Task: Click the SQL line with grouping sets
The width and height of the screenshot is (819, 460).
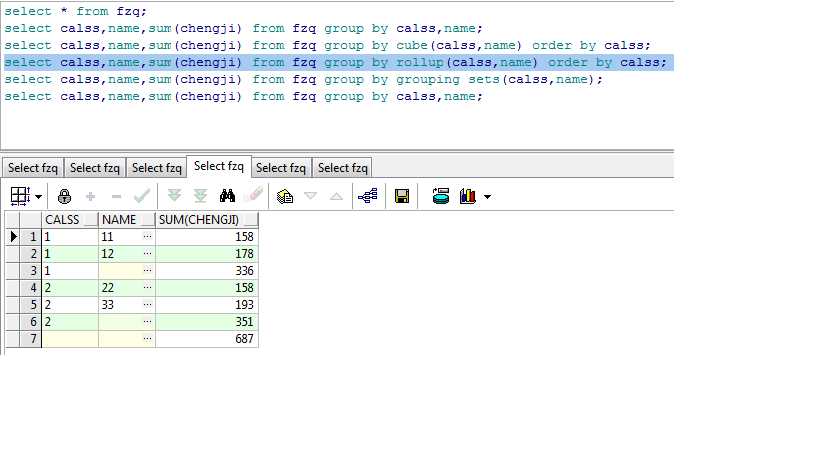Action: point(303,79)
